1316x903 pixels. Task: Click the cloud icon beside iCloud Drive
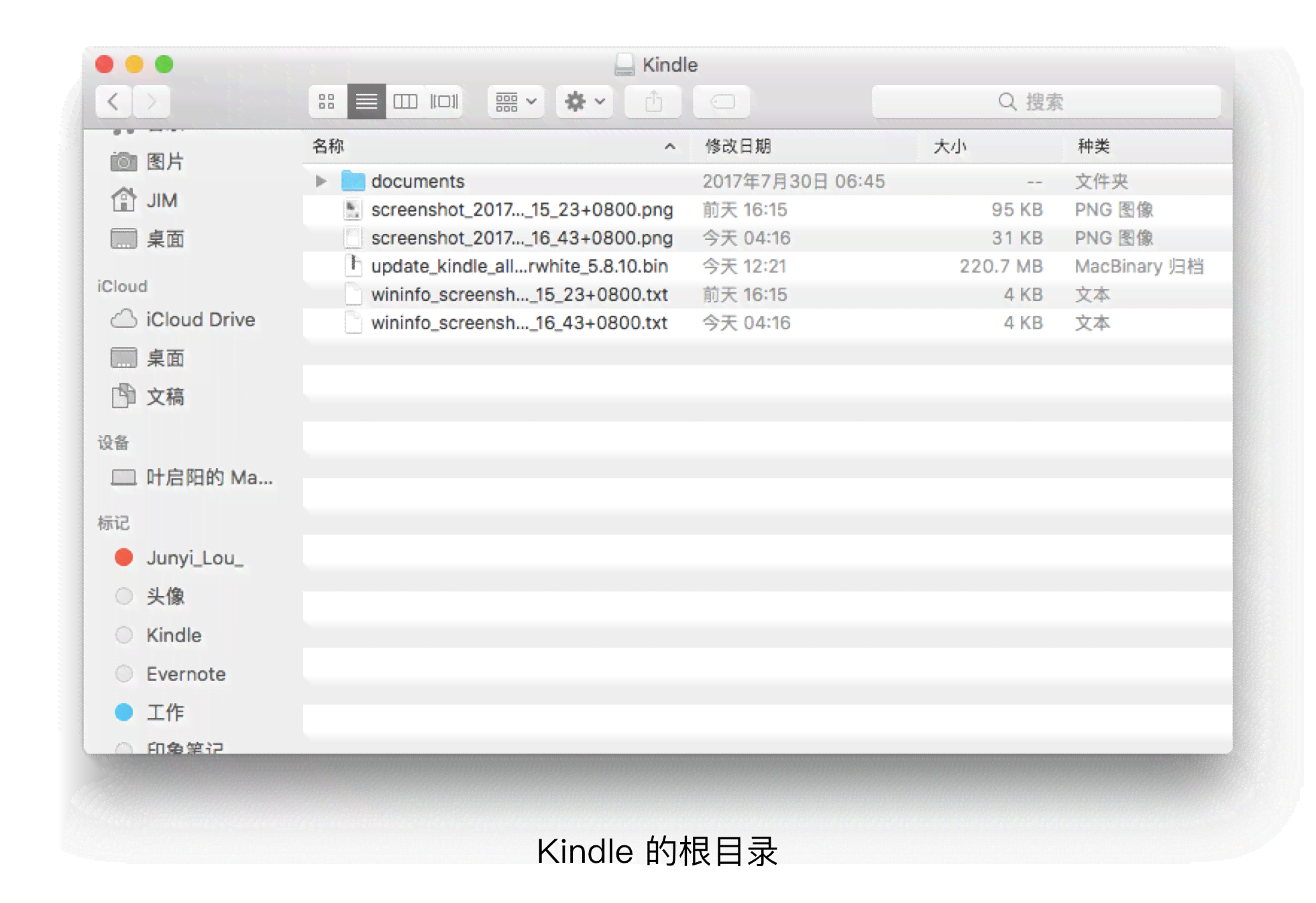tap(123, 319)
